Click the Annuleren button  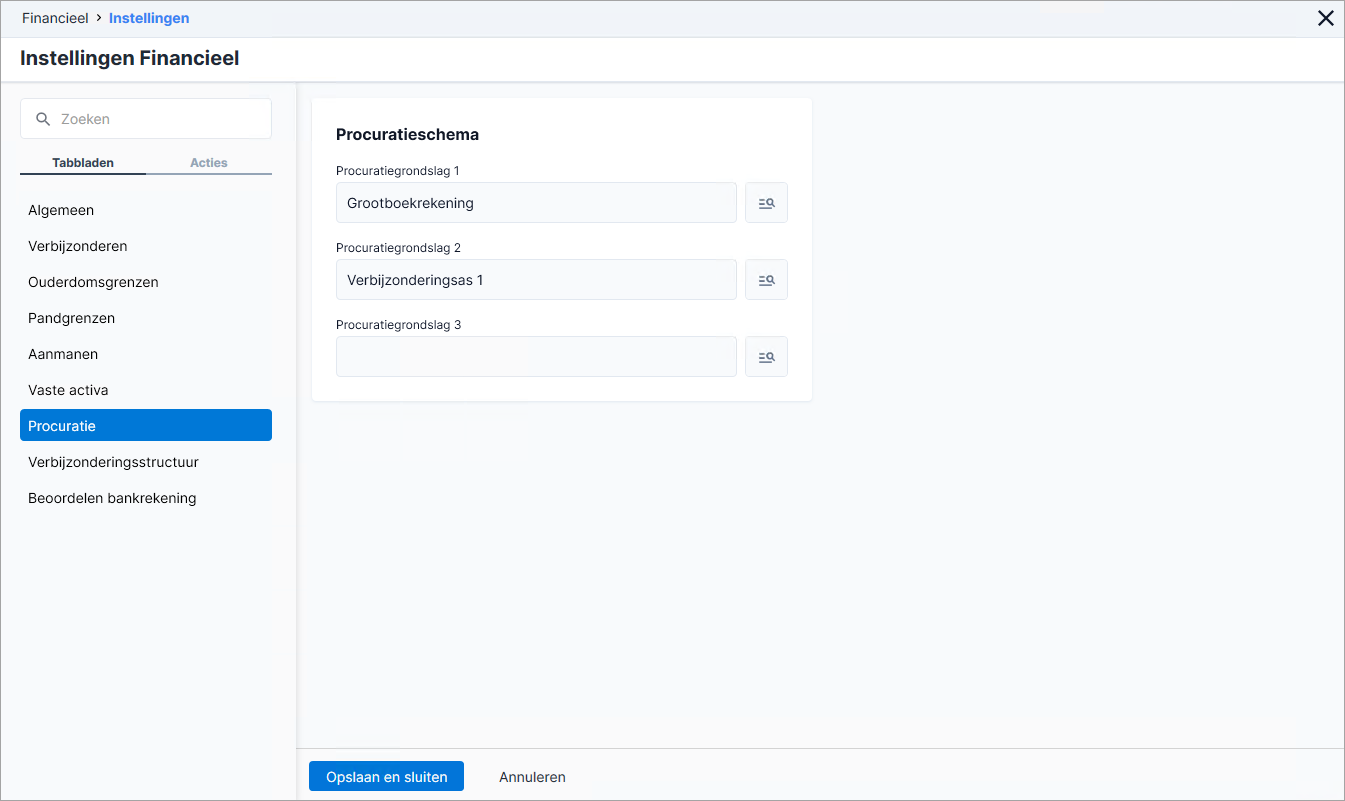(532, 777)
